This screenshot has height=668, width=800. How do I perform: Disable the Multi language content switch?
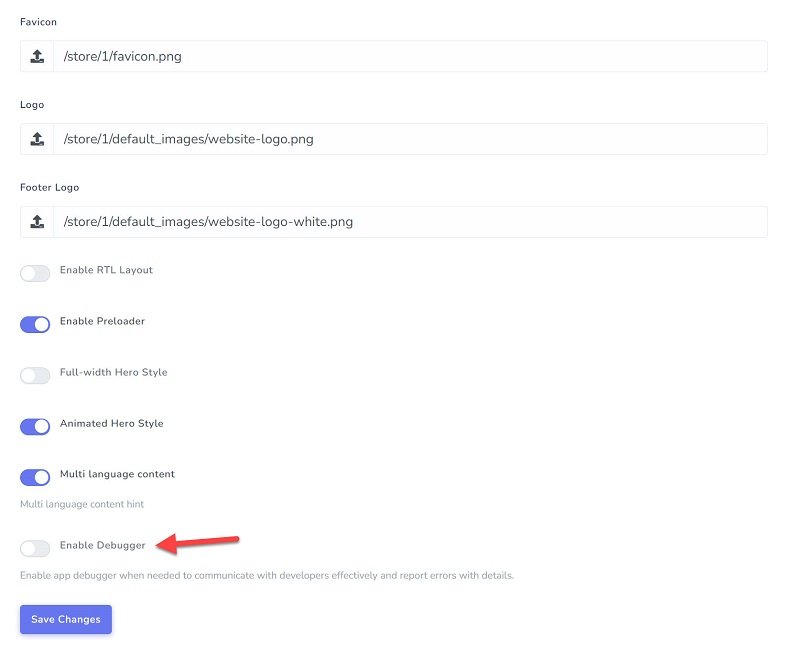35,478
